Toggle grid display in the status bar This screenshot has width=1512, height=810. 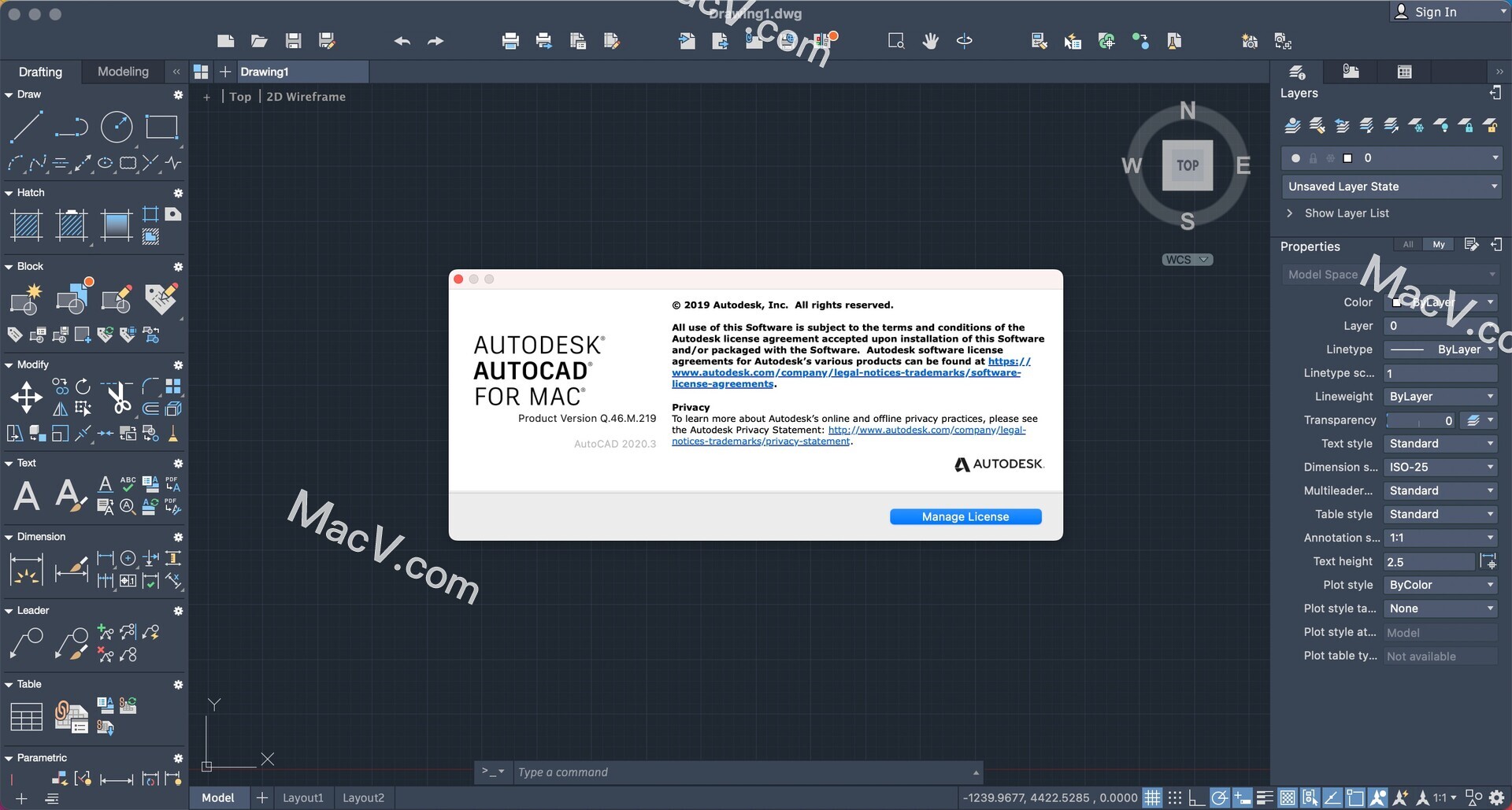coord(1153,797)
